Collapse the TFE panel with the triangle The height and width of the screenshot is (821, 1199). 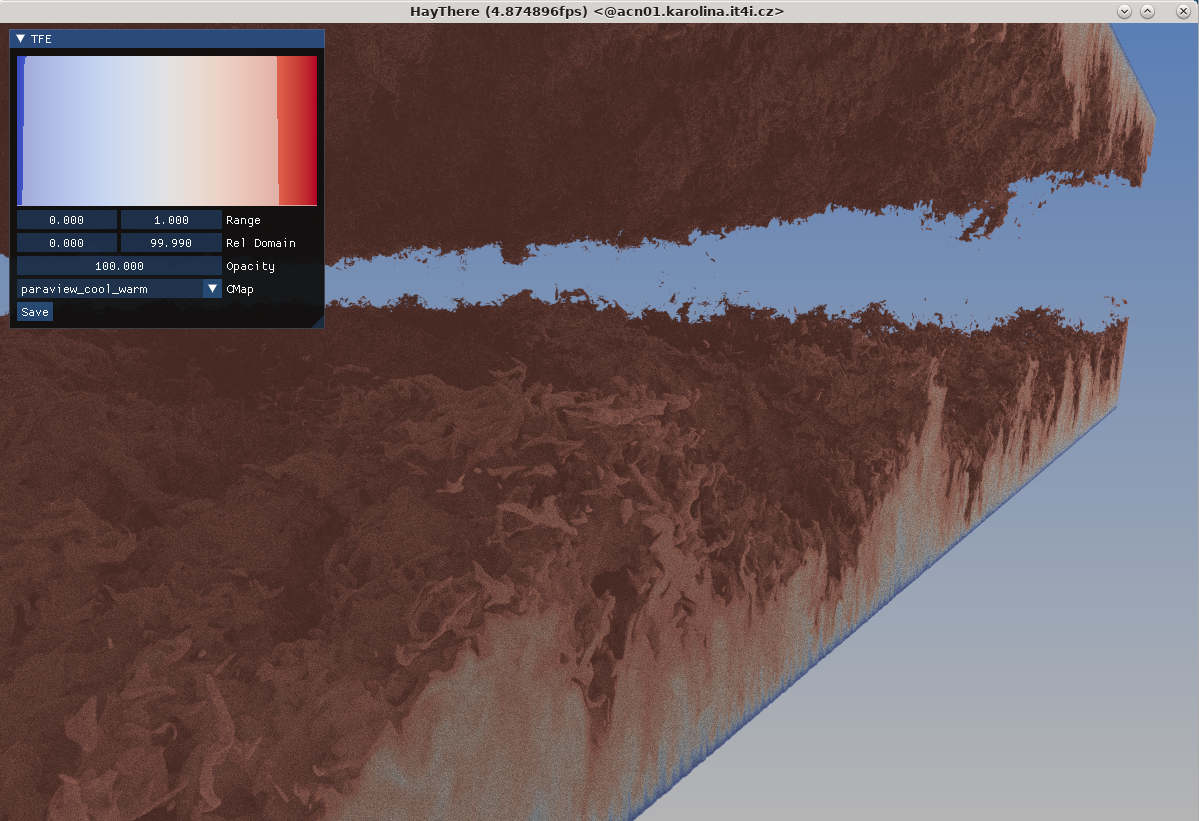point(21,39)
